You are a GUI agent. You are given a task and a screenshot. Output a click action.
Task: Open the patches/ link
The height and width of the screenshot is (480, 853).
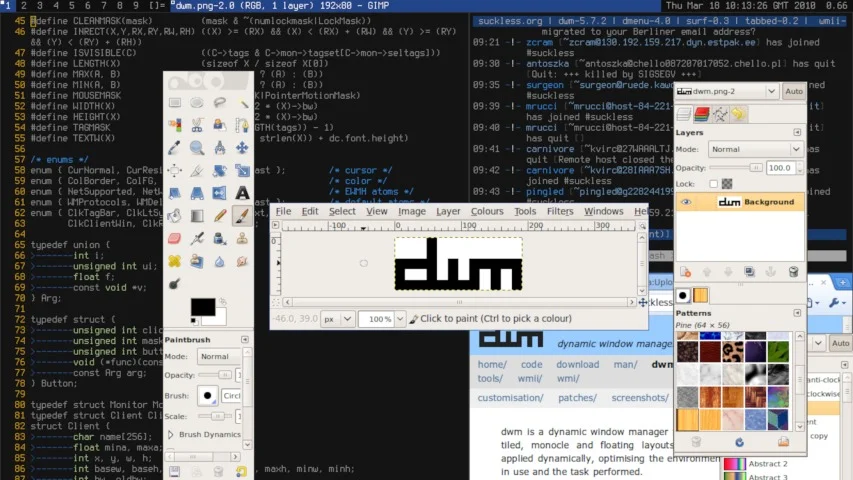coord(577,398)
